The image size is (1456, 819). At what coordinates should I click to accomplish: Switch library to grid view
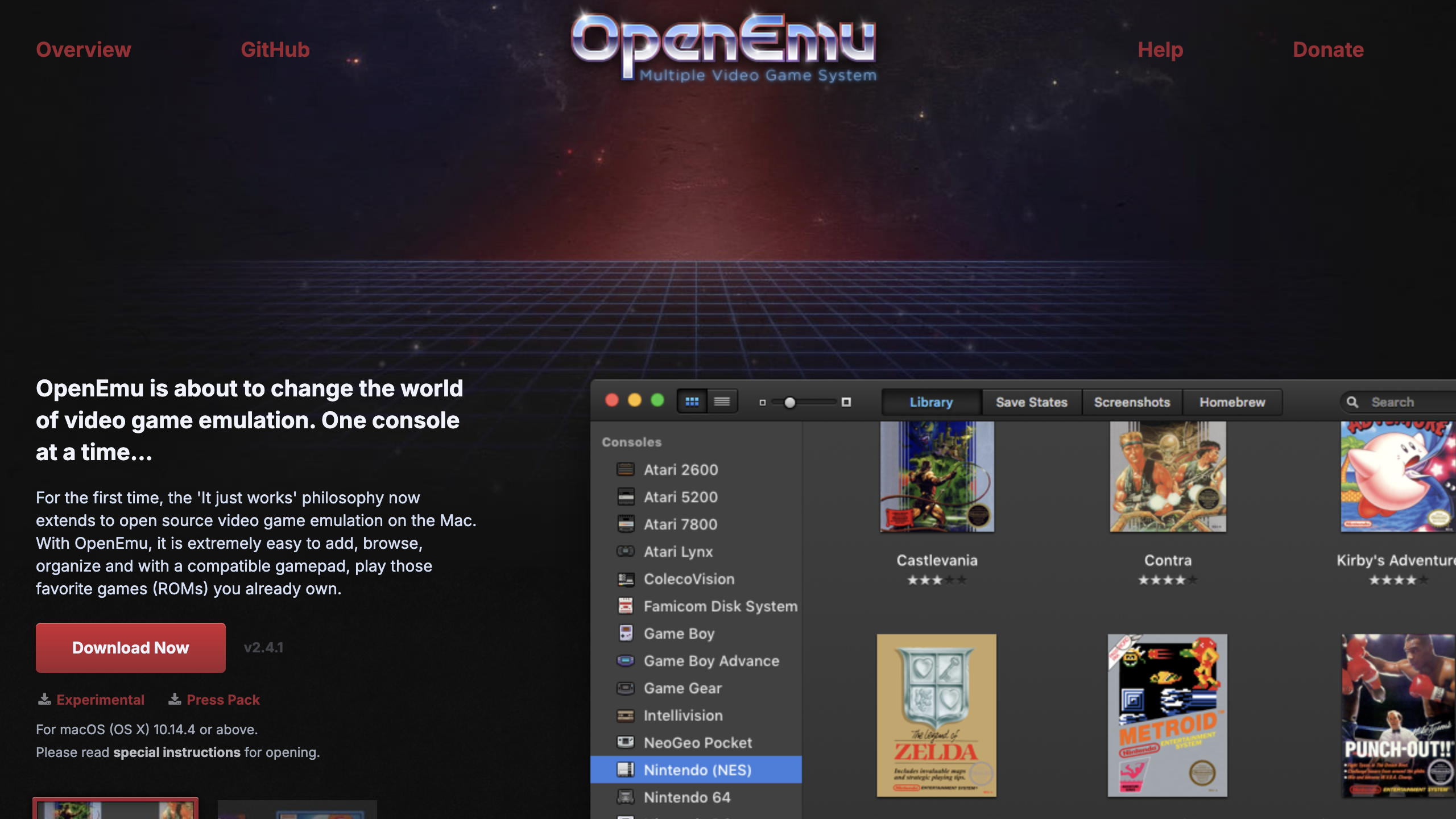pyautogui.click(x=692, y=402)
